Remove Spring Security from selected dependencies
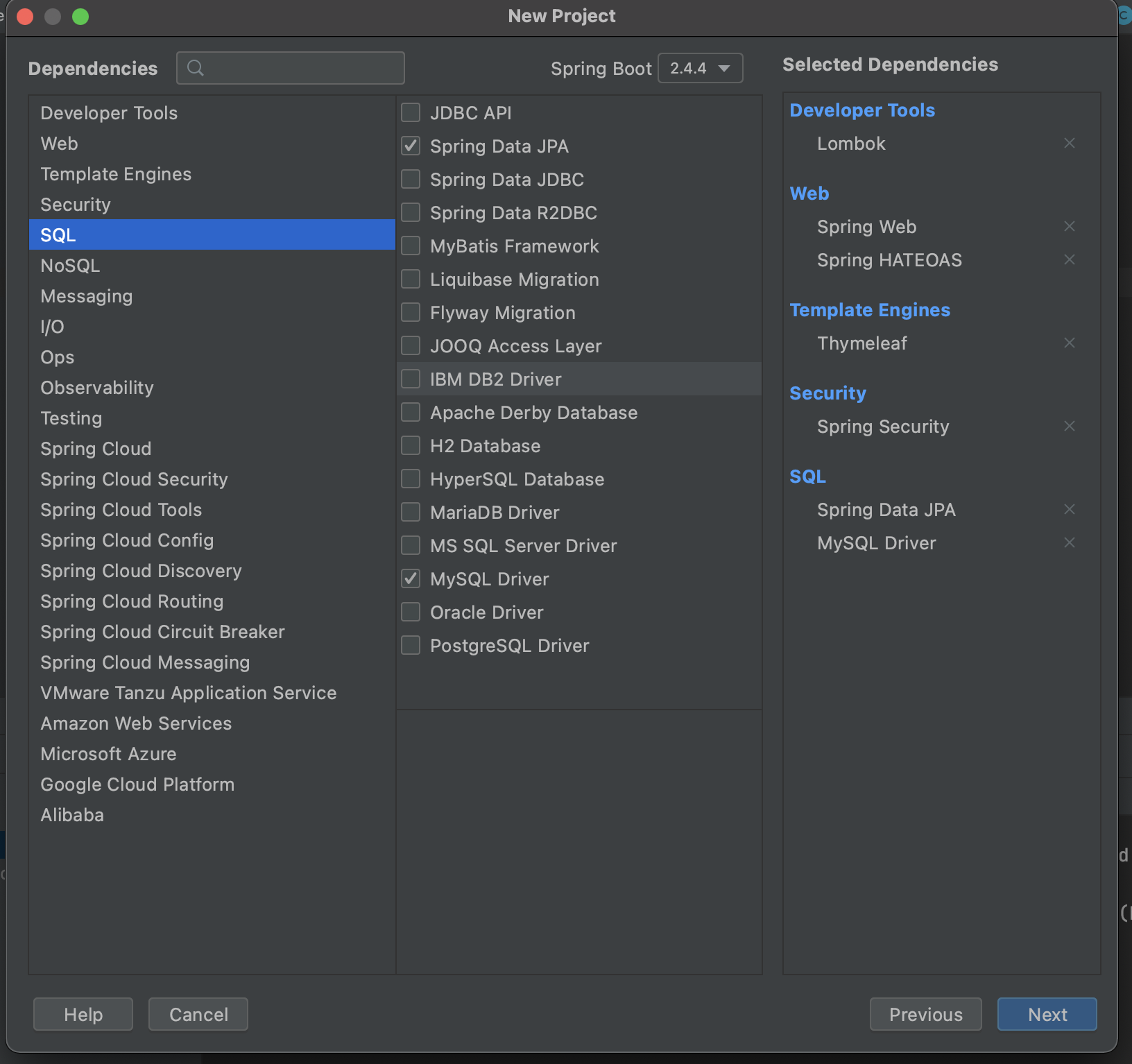Viewport: 1132px width, 1064px height. click(1069, 426)
